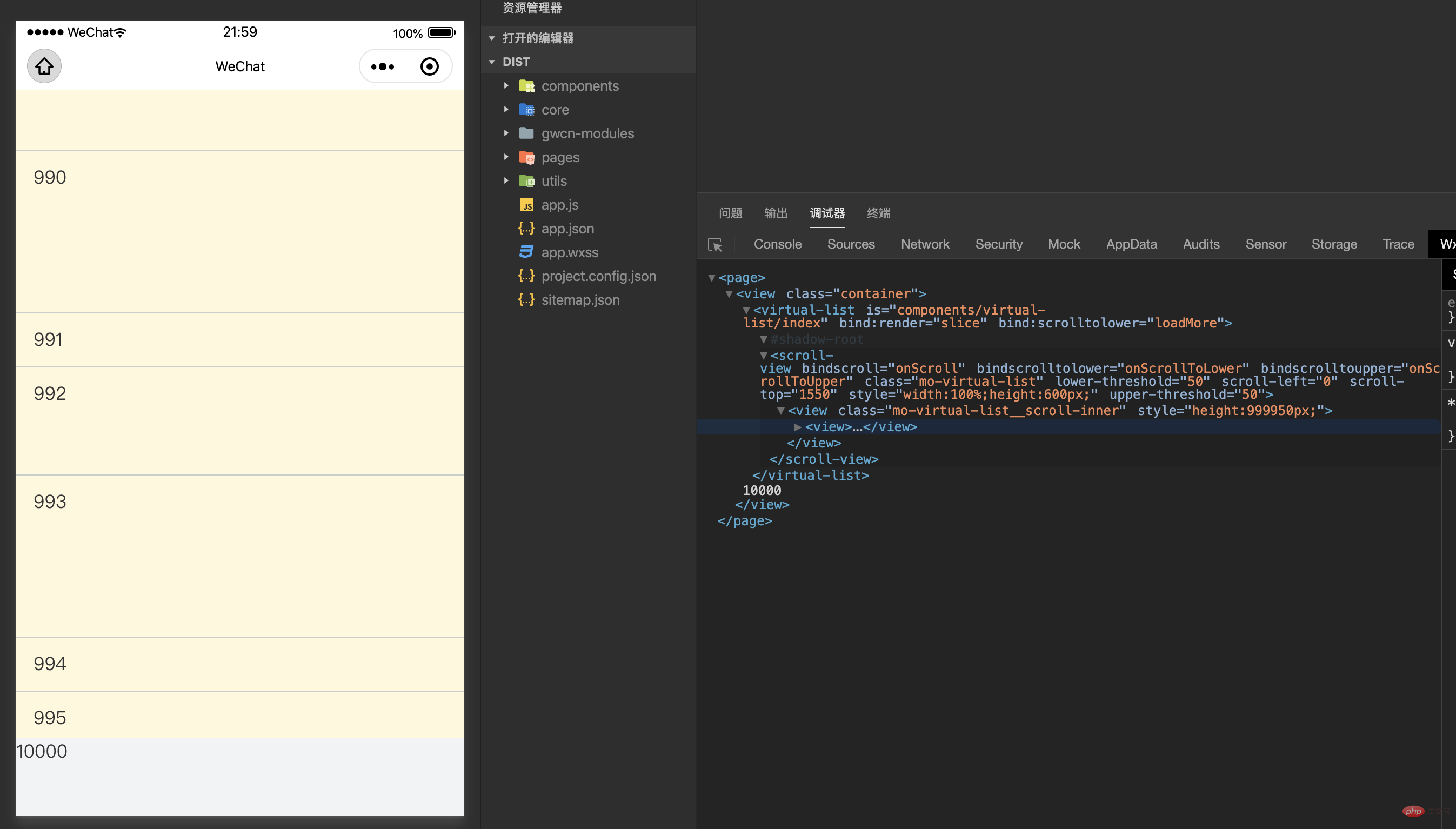Image resolution: width=1456 pixels, height=829 pixels.
Task: Open the three-dot menu in WeChat header
Action: tap(382, 66)
